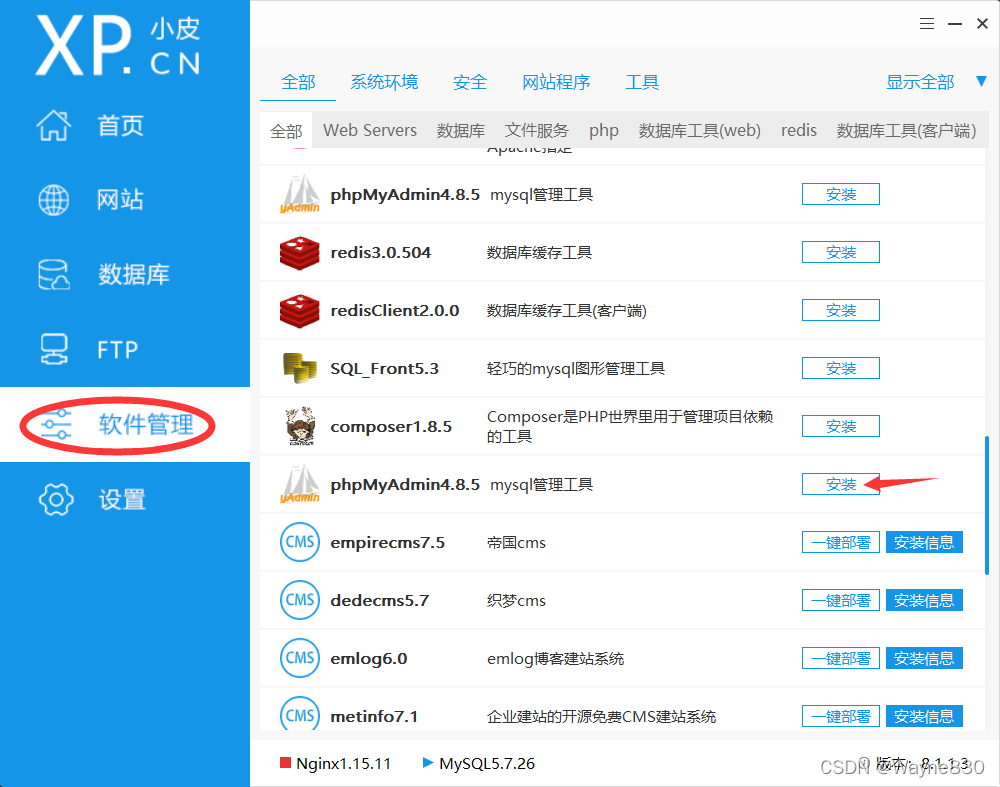Click 一键部署 for empirecms7.5

coord(841,542)
